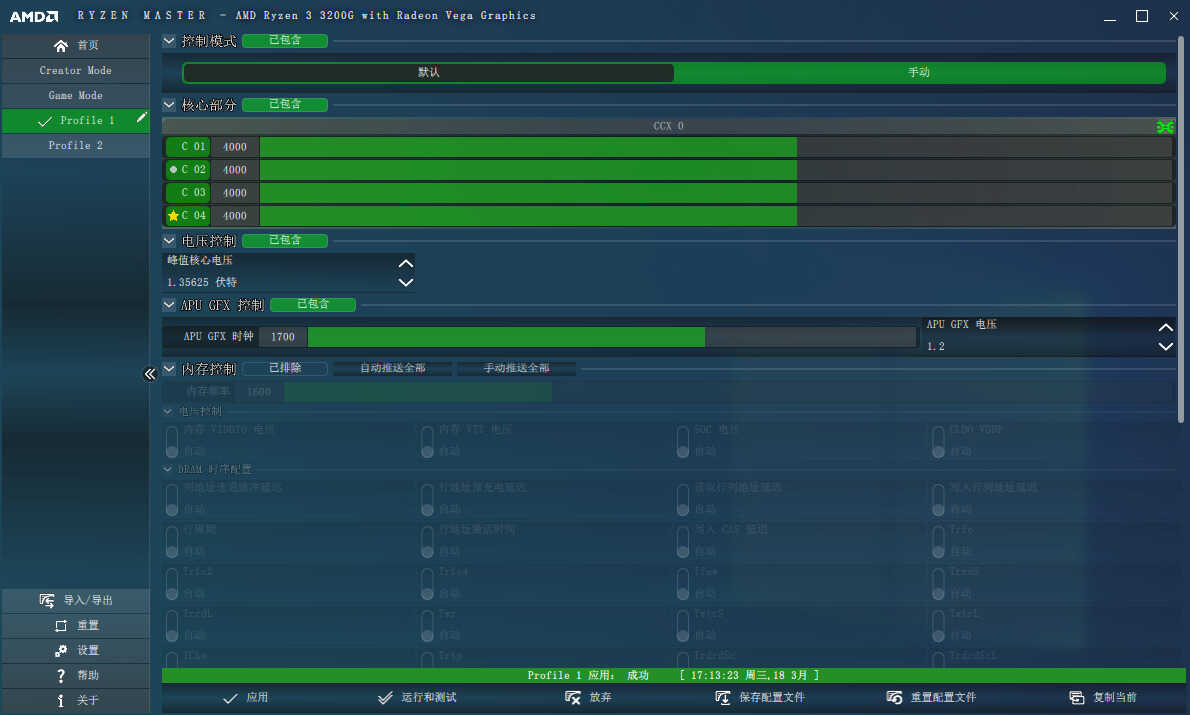Viewport: 1190px width, 715px height.
Task: Collapse 内存控制 section
Action: (169, 369)
